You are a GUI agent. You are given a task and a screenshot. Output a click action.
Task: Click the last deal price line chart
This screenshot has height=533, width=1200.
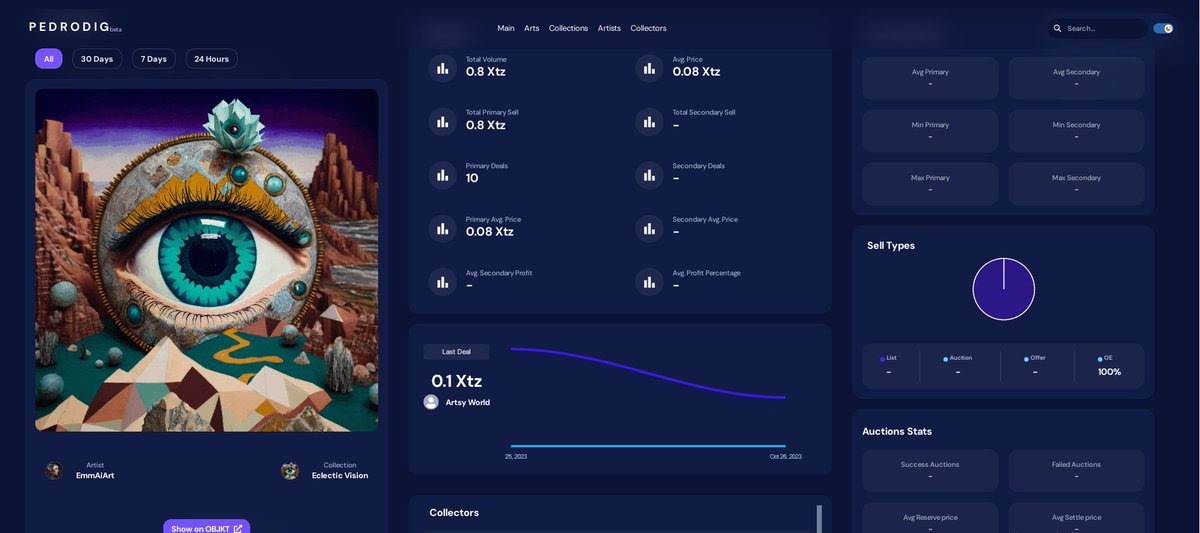pyautogui.click(x=648, y=373)
